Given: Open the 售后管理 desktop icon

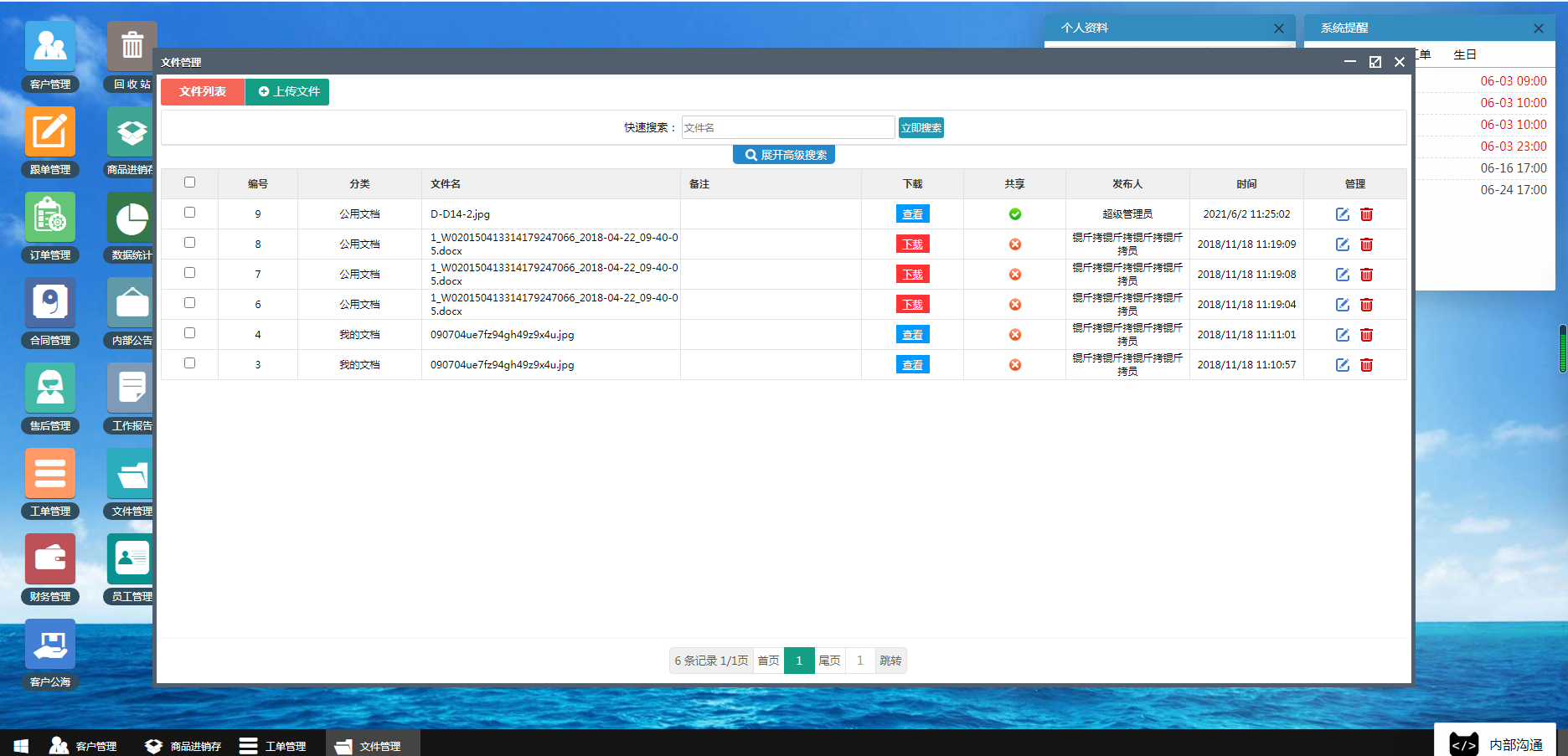Looking at the screenshot, I should (50, 388).
